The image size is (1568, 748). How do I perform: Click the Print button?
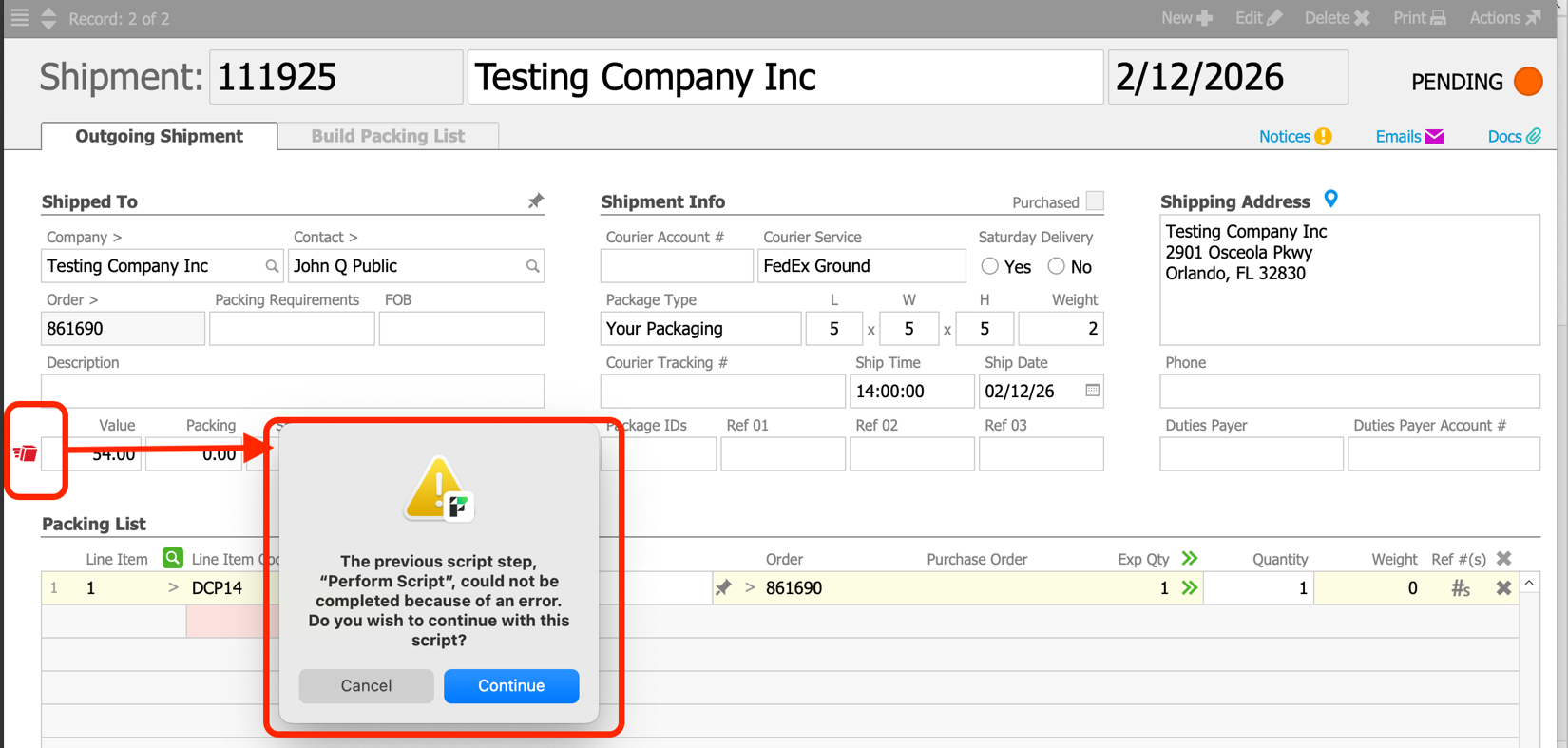1420,18
